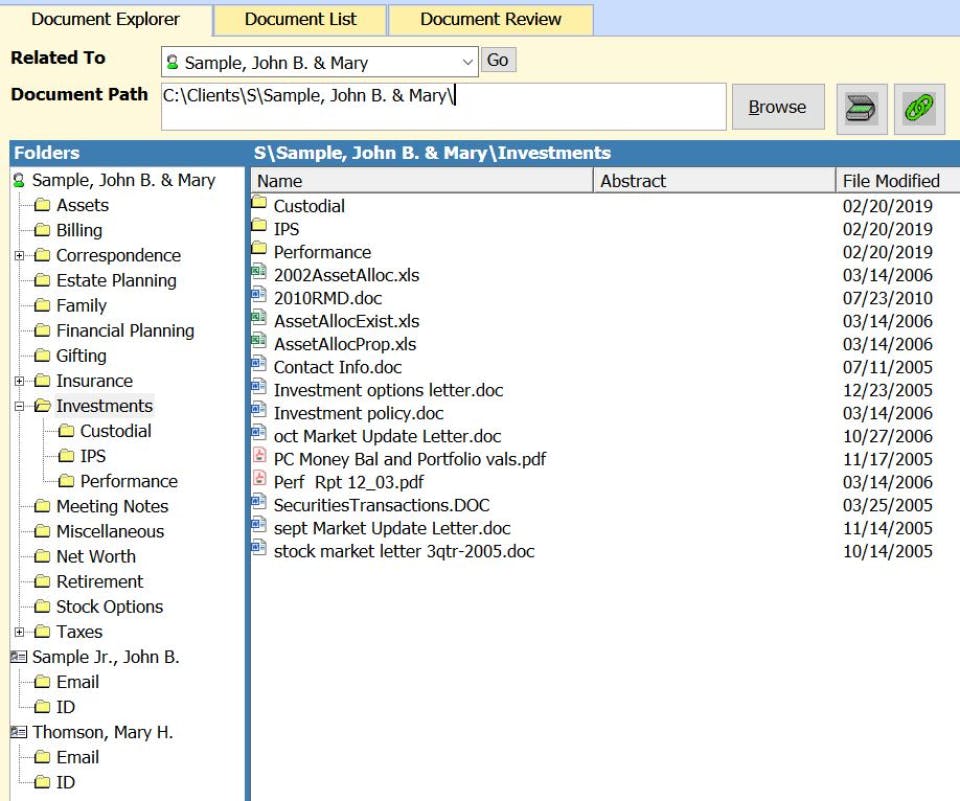
Task: Select Estate Planning folder in tree
Action: pyautogui.click(x=116, y=280)
